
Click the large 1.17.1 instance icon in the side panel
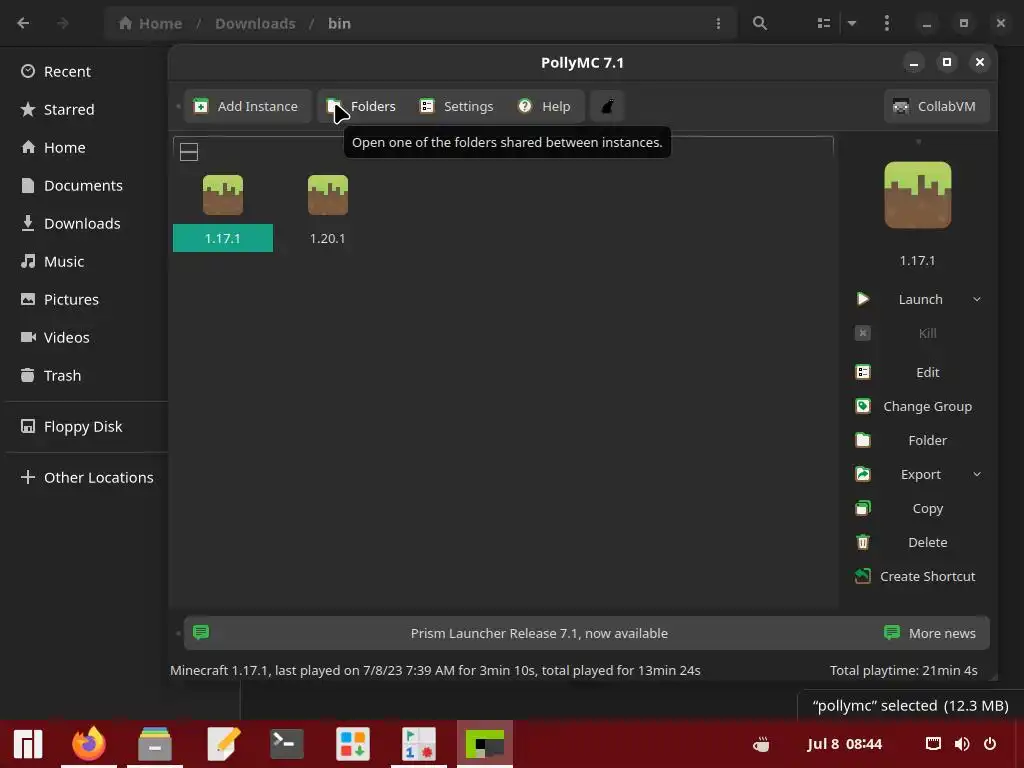[918, 195]
